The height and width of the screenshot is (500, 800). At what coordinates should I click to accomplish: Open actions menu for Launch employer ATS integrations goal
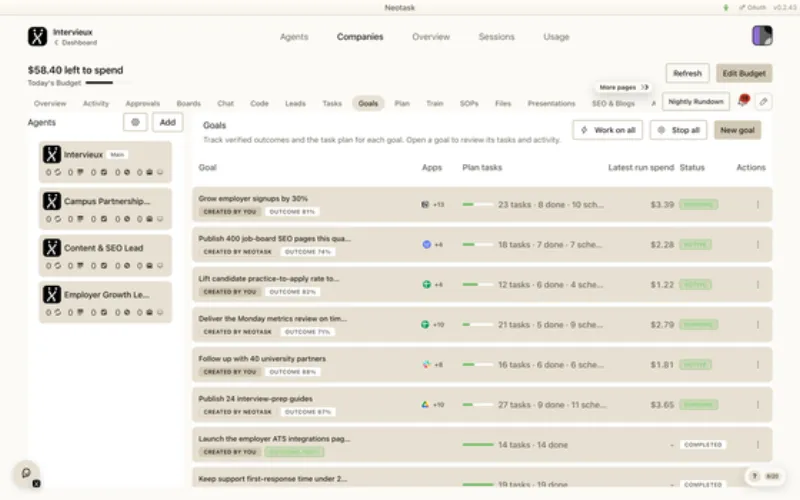[x=758, y=445]
